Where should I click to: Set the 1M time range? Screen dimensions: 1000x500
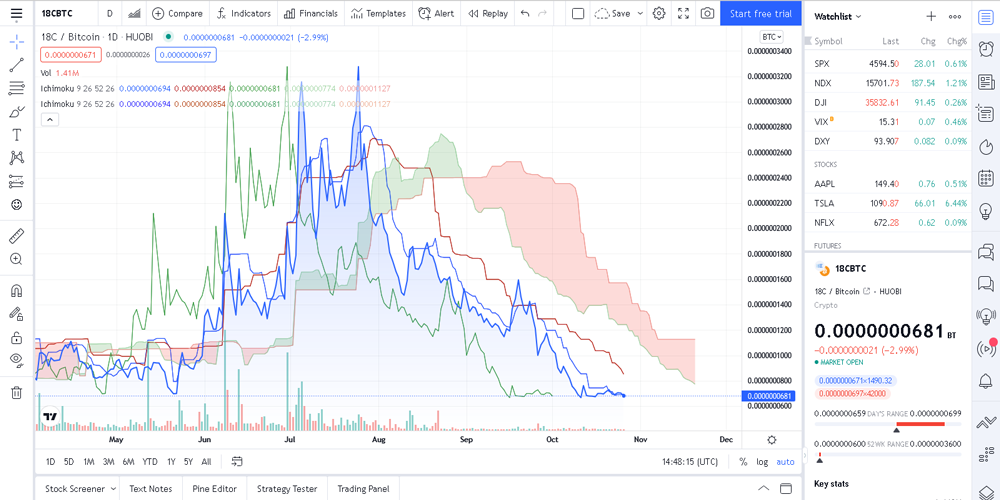click(x=89, y=461)
